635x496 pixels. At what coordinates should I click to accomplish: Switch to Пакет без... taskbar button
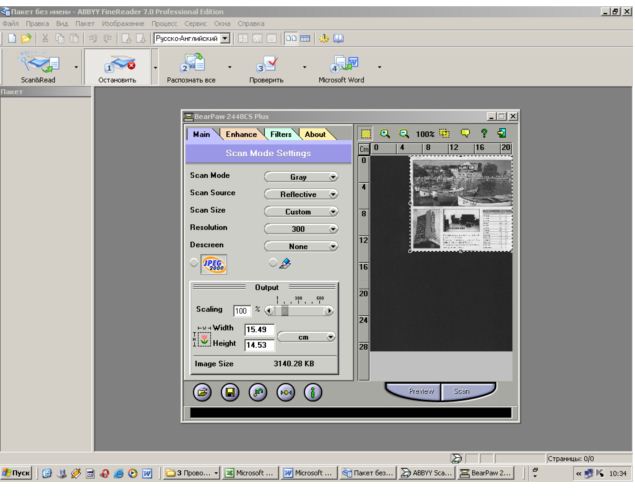tap(368, 473)
